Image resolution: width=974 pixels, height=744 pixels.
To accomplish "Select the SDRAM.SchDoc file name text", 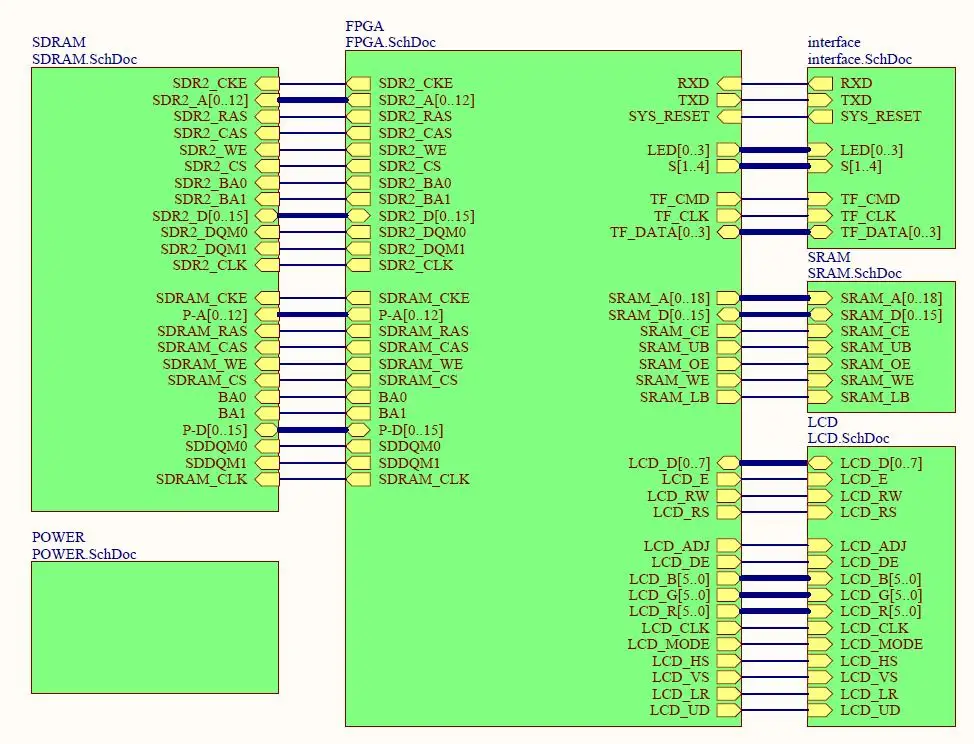I will click(x=84, y=60).
